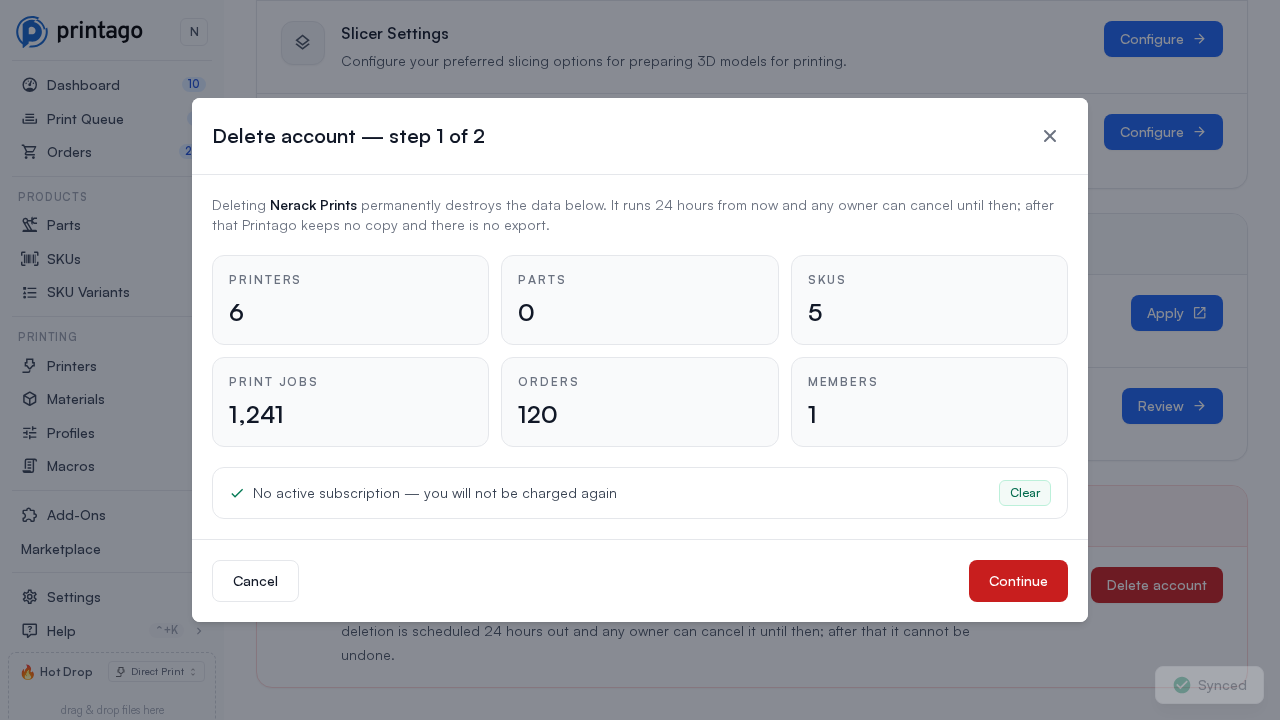Screen dimensions: 1280x720
Task: Open the Marketplace link
Action: [61, 549]
